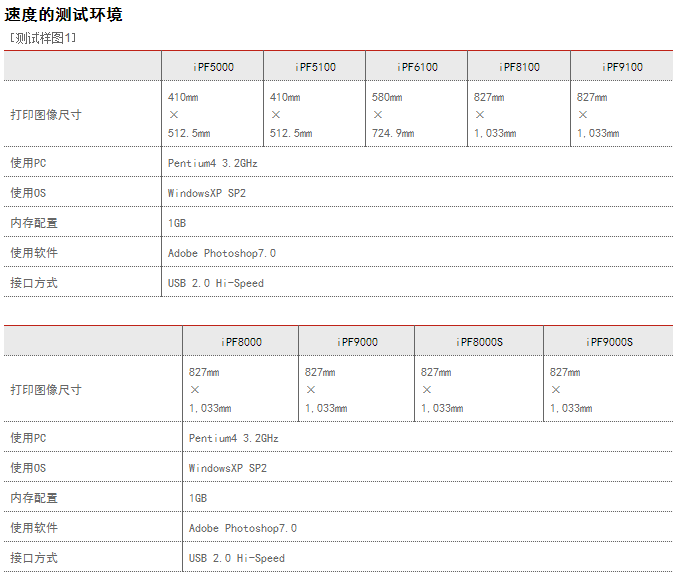Click 410mm under iPF5000
Viewport: 675px width, 576px height.
pos(183,97)
